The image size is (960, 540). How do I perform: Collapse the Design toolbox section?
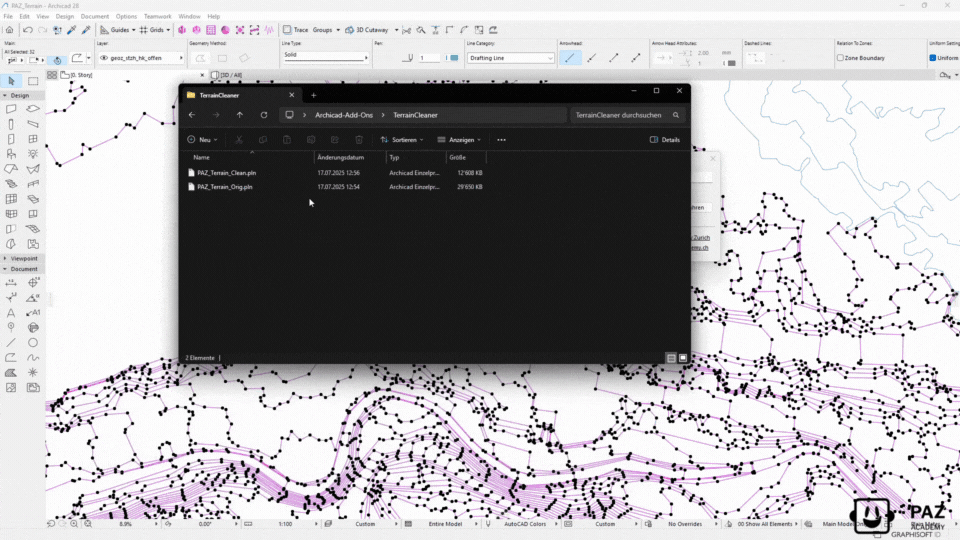click(x=5, y=96)
